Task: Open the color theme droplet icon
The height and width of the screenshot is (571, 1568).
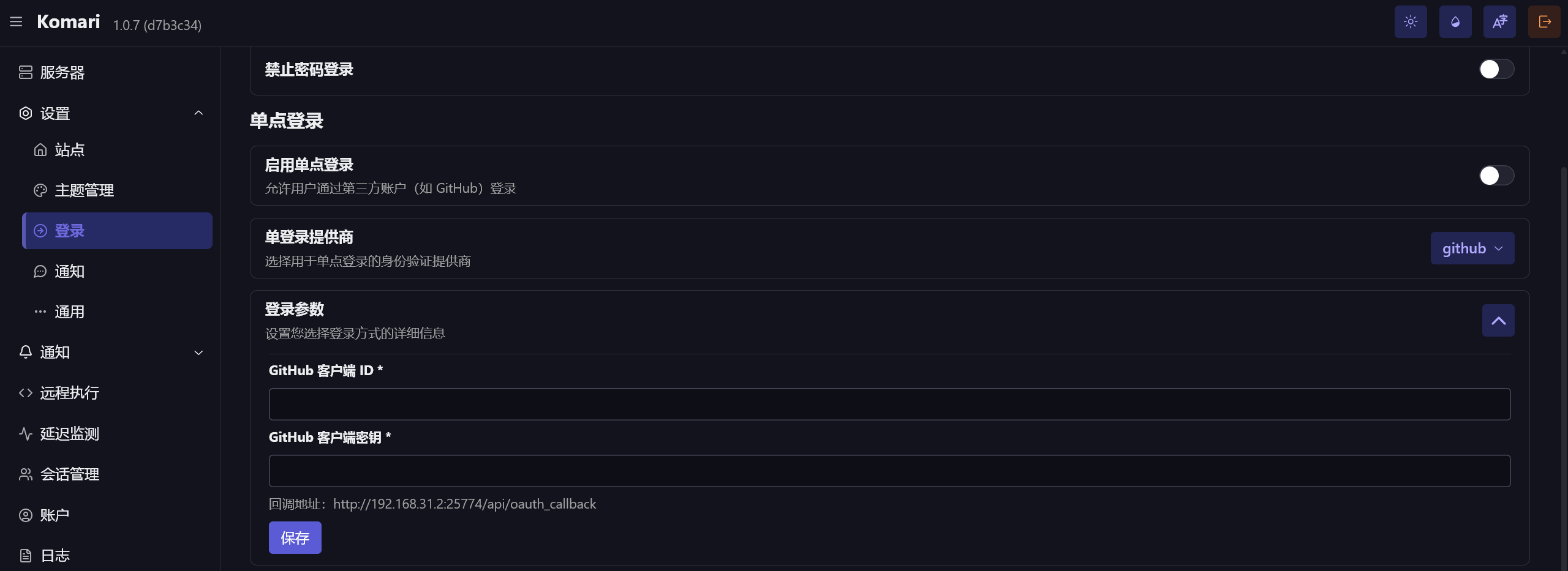Action: [x=1455, y=22]
